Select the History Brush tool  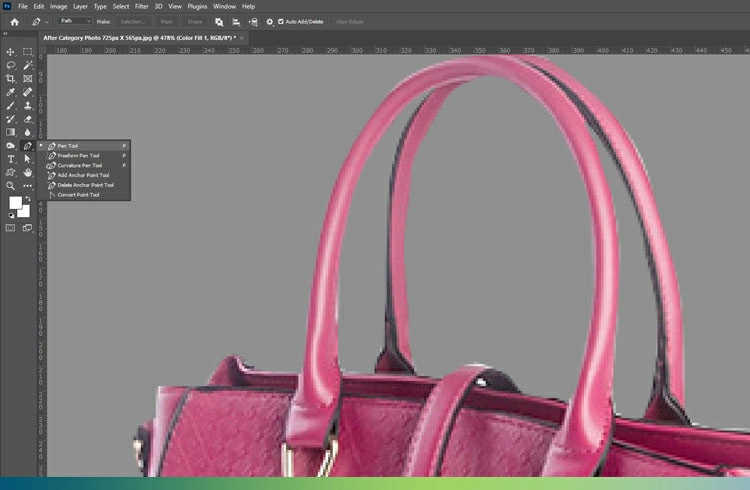[11, 119]
